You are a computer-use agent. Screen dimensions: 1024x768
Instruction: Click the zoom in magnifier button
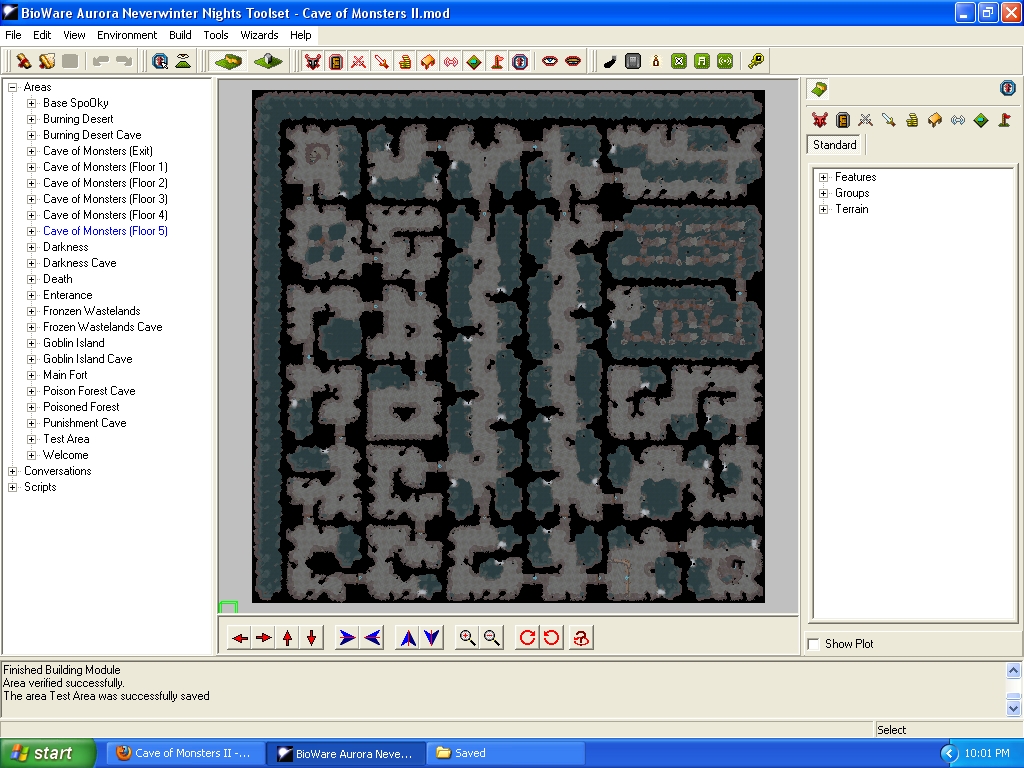point(467,638)
